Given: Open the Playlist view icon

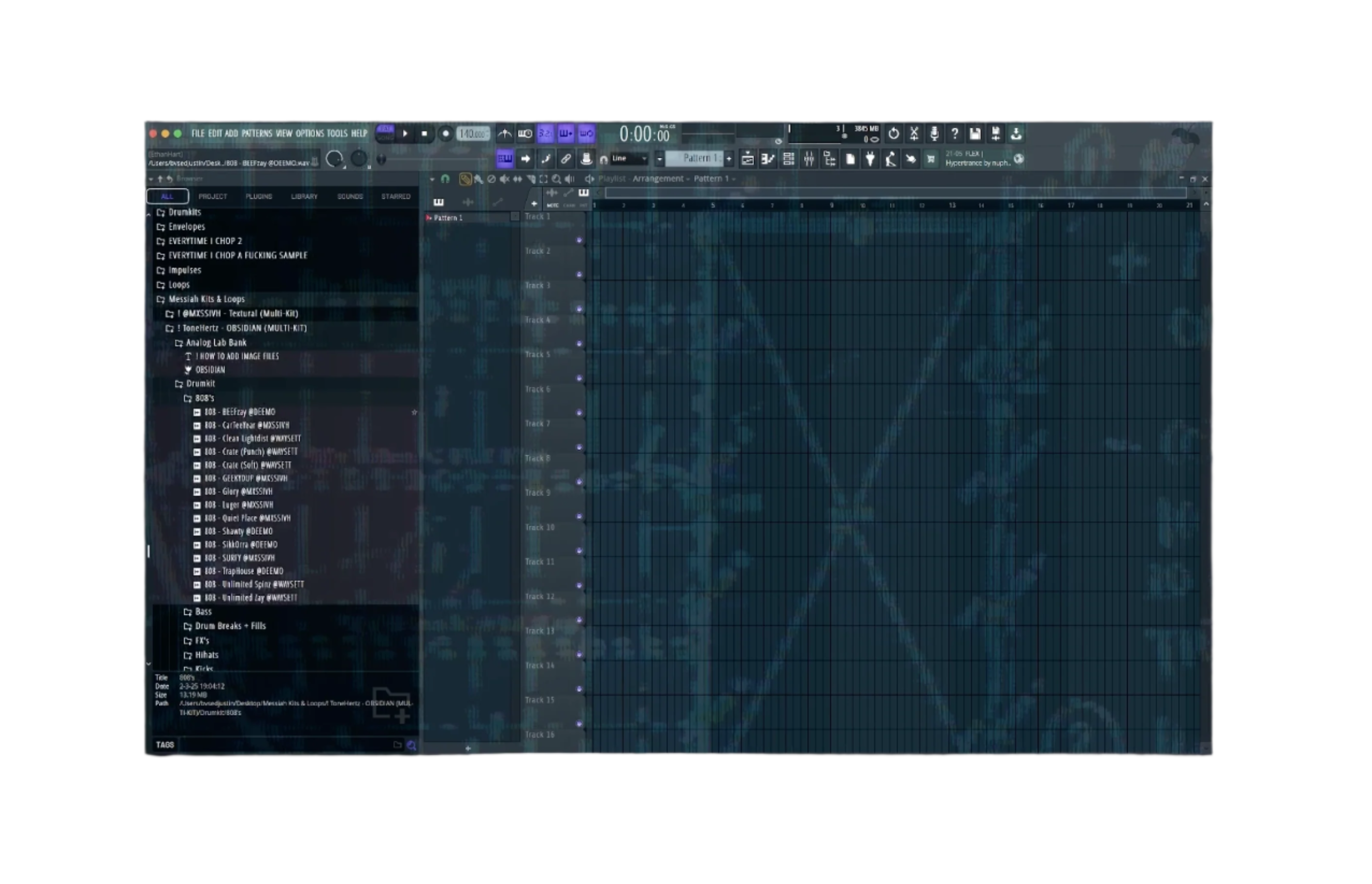Looking at the screenshot, I should click(747, 159).
